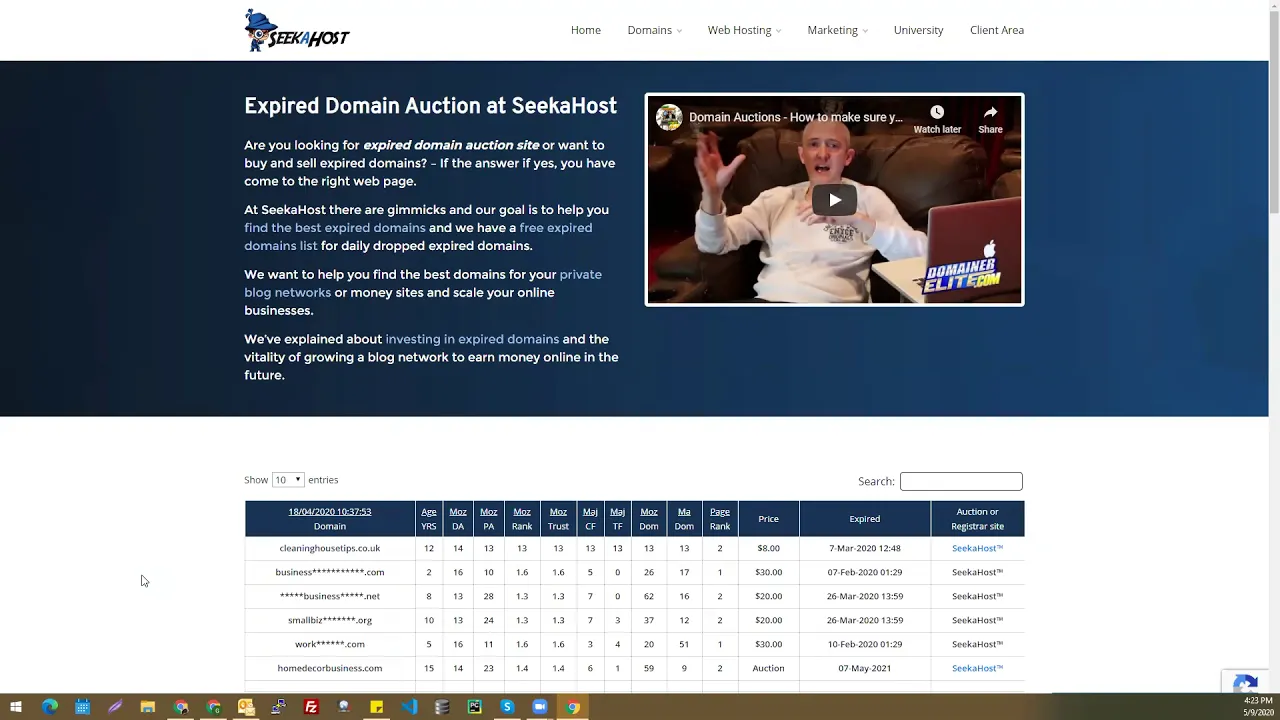This screenshot has width=1280, height=720.
Task: Sort by Moz Trust column
Action: (558, 518)
